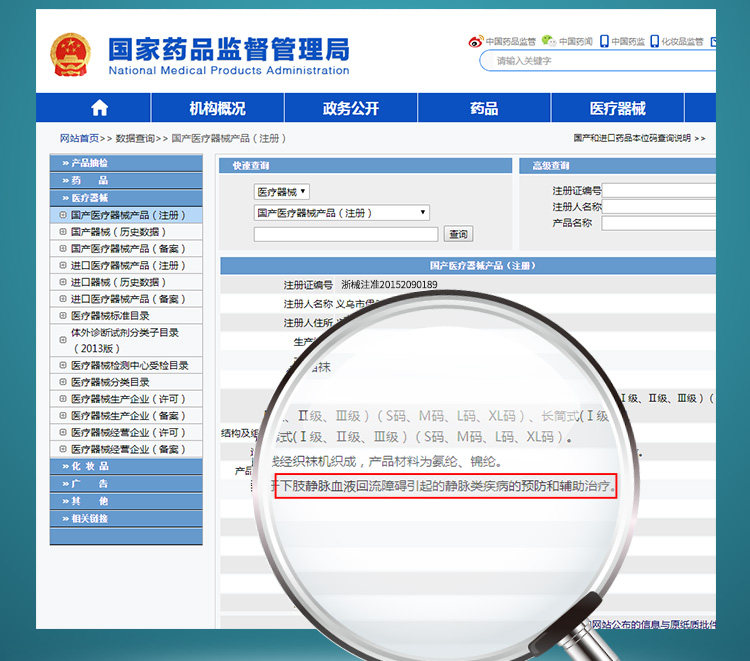
Task: Expand the 其他 sidebar section
Action: [x=126, y=501]
